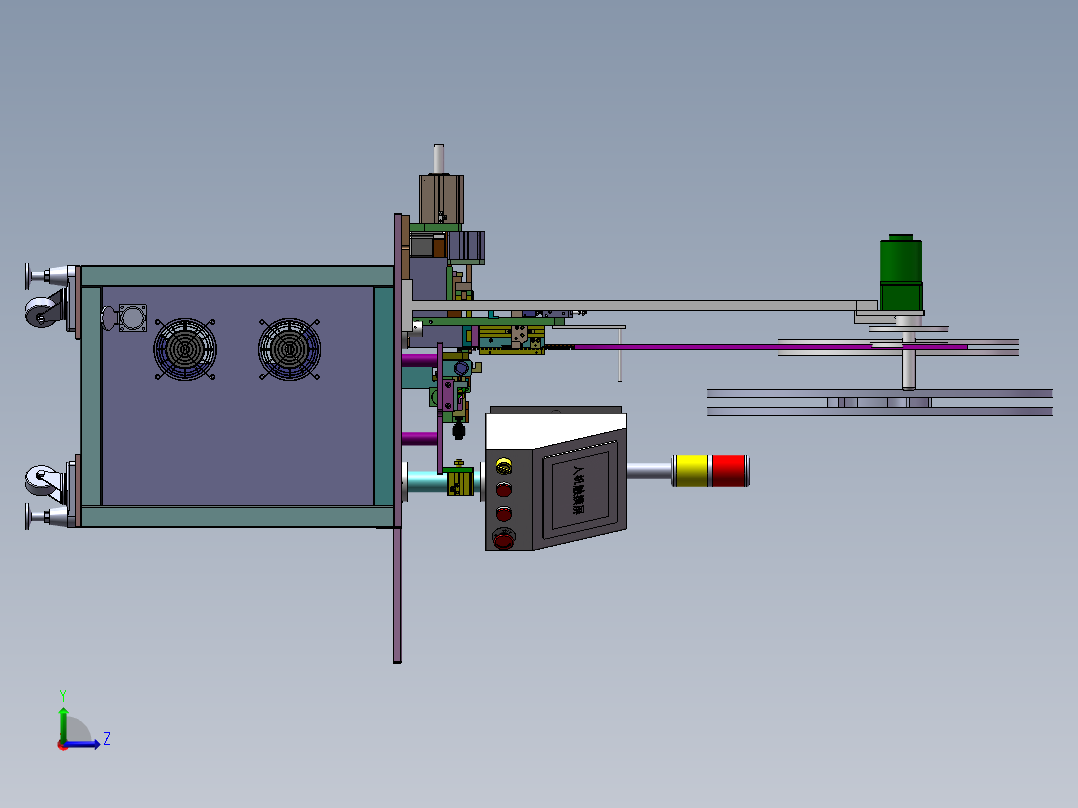Viewport: 1078px width, 808px height.
Task: Select the cabinet top teal frame beam
Action: pos(237,276)
